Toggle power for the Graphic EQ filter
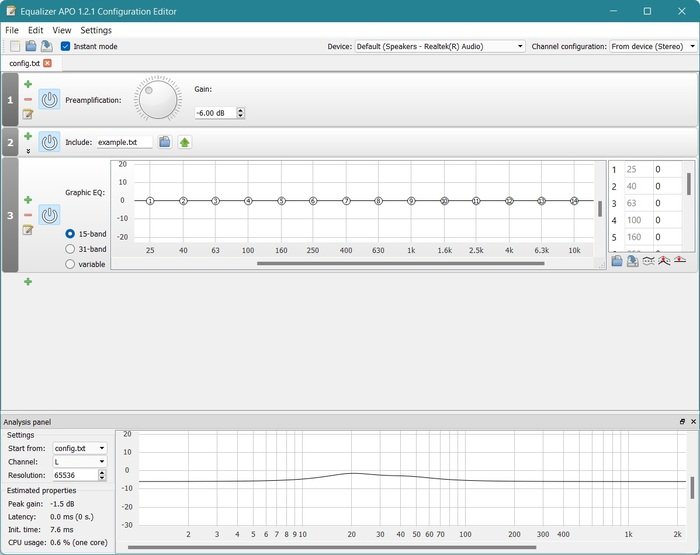This screenshot has height=555, width=700. coord(49,215)
